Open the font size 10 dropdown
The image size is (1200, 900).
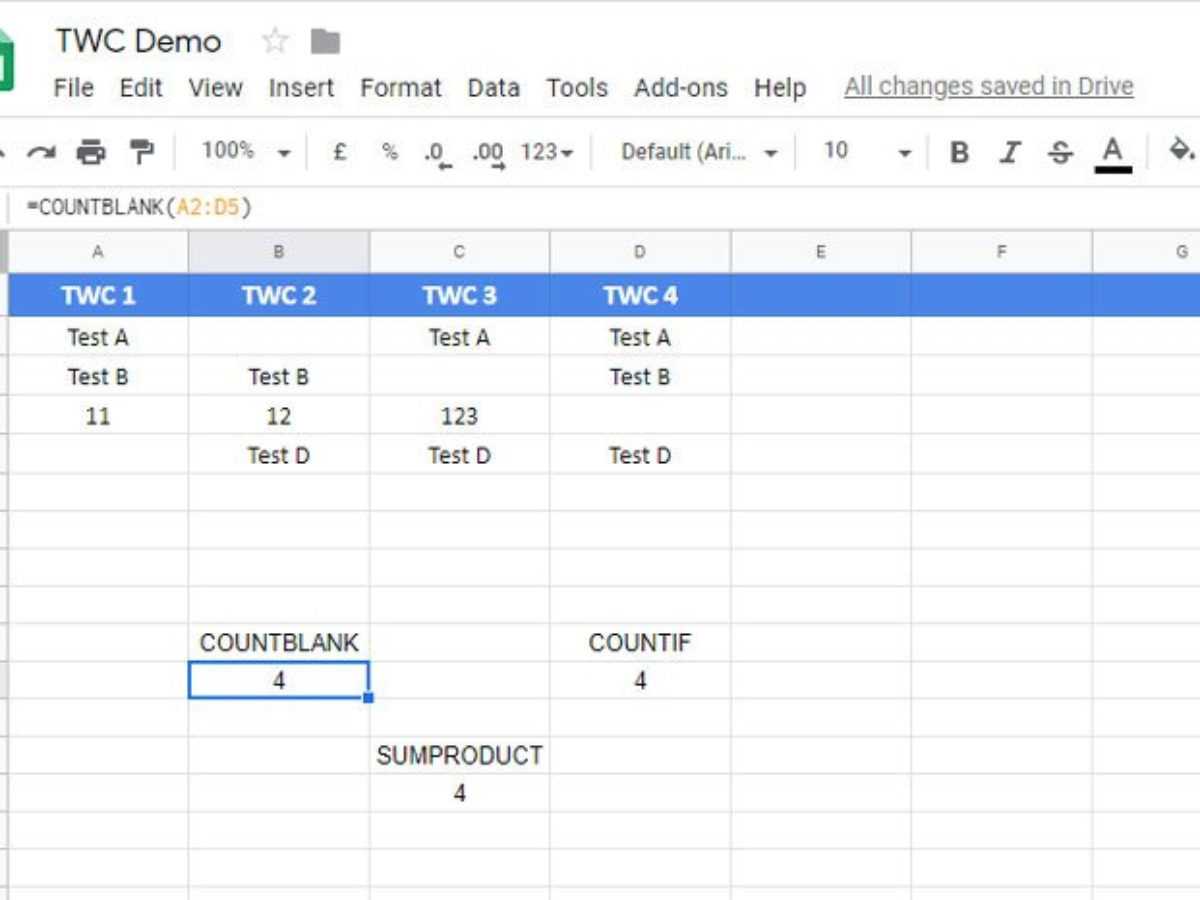tap(867, 152)
